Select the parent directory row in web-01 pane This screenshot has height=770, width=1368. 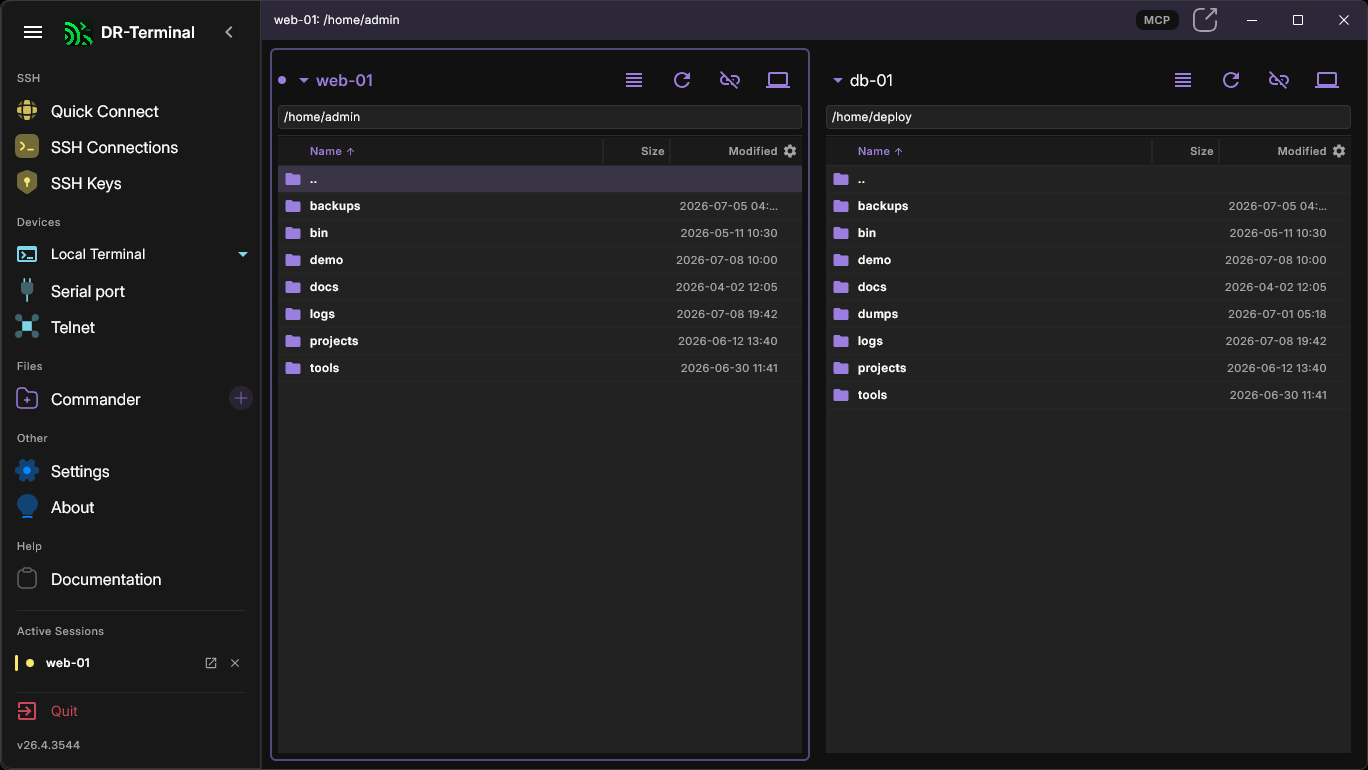tap(540, 179)
